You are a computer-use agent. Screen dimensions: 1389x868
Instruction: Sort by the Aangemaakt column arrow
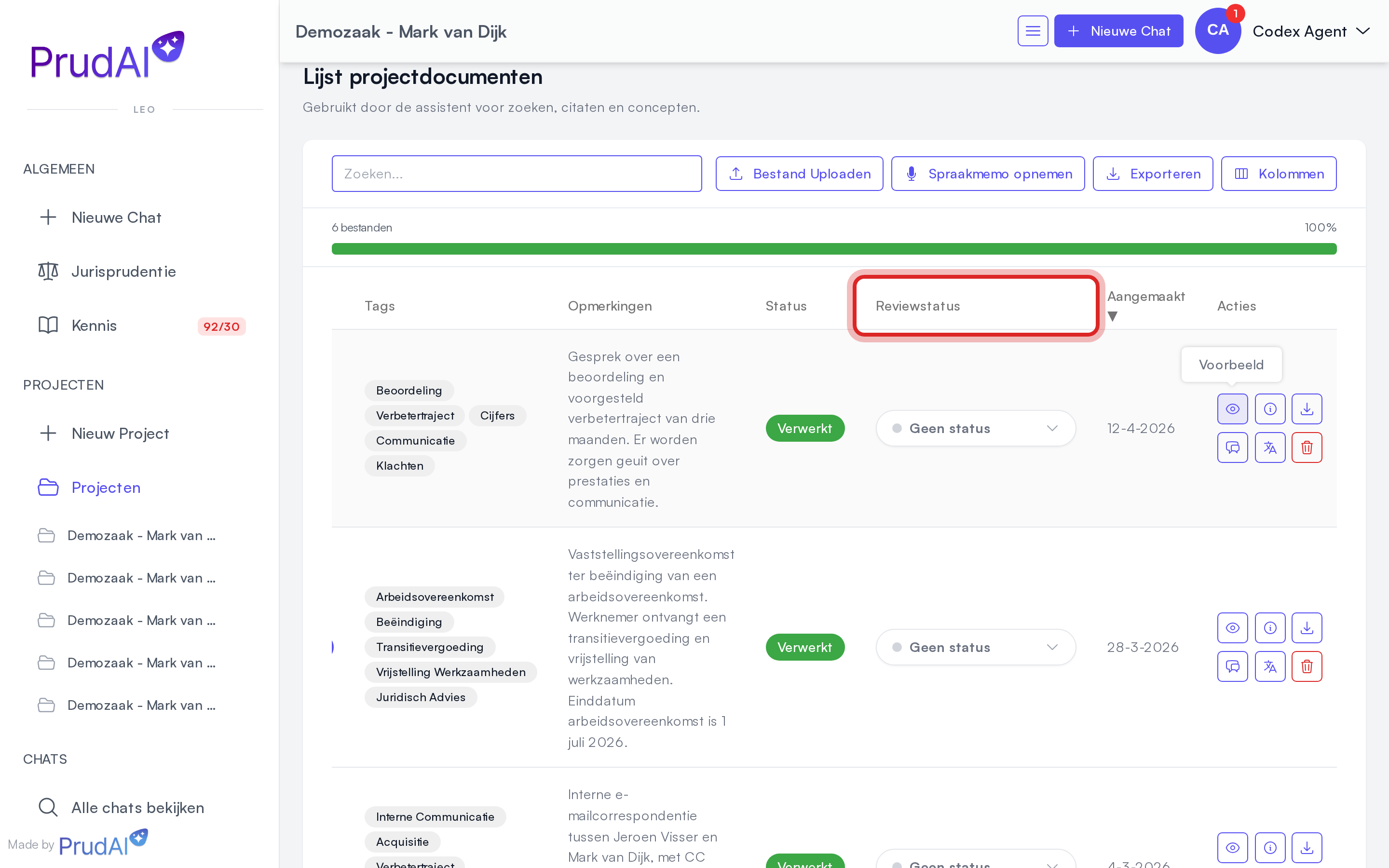point(1112,316)
